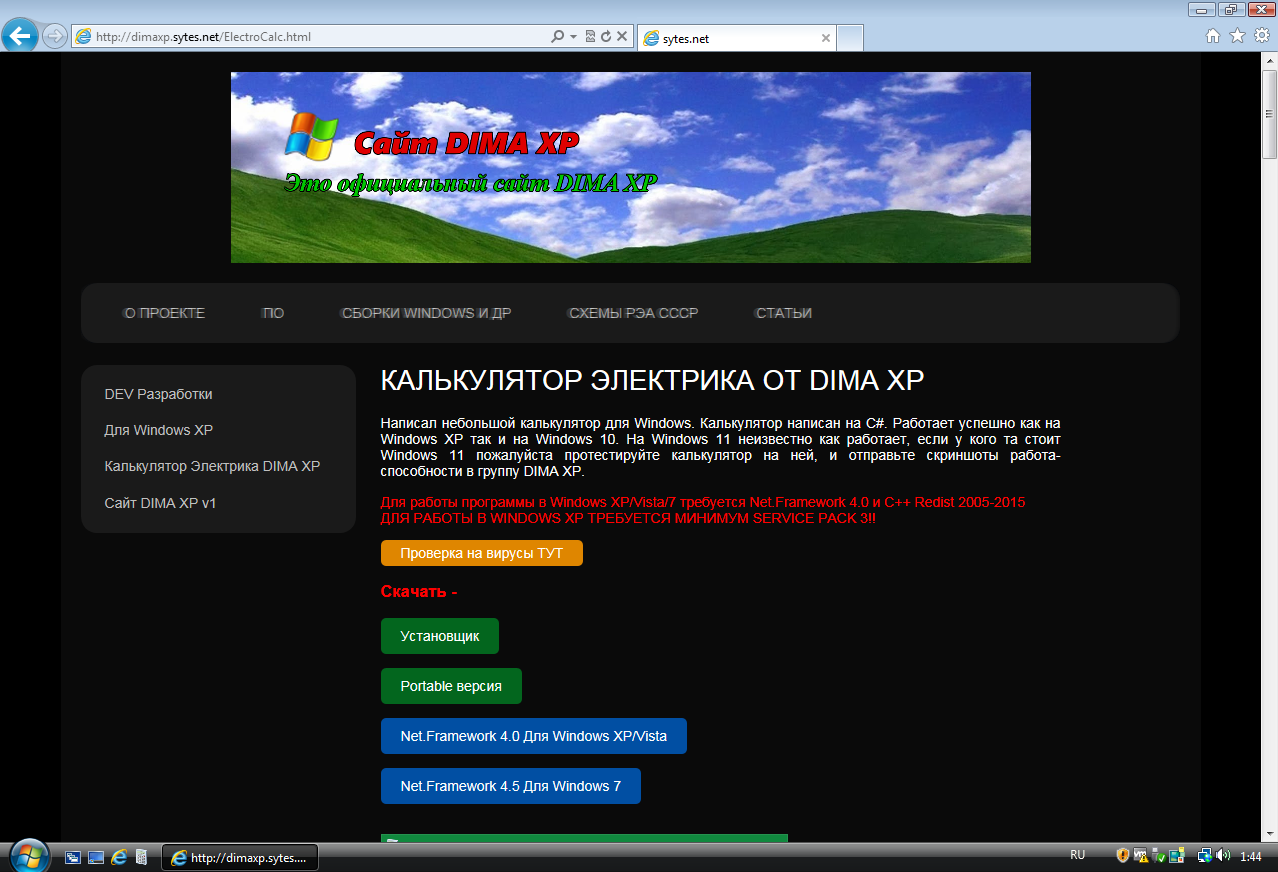Viewport: 1278px width, 872px height.
Task: Open Favorites star icon
Action: click(x=1237, y=36)
